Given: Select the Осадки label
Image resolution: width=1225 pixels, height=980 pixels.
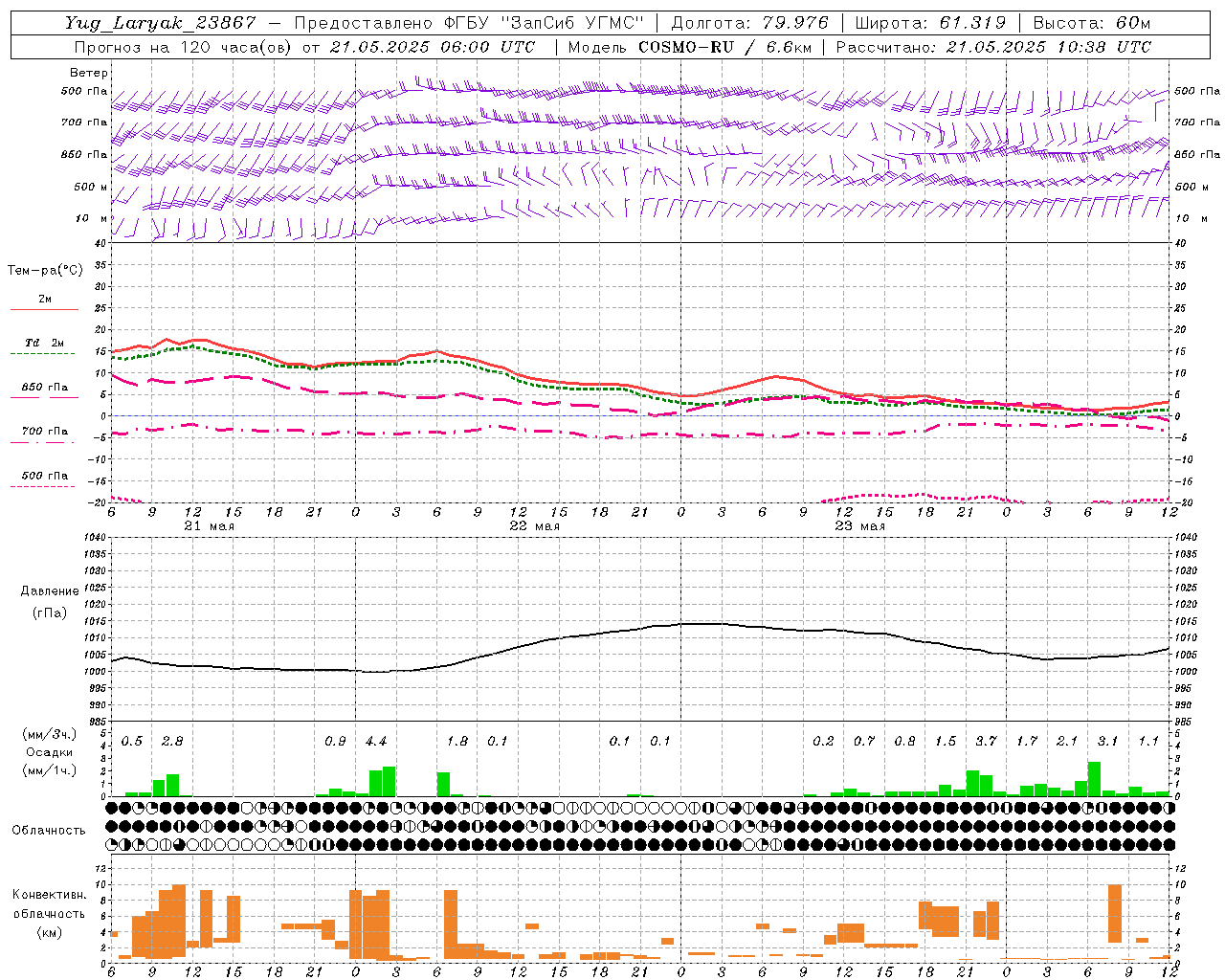Looking at the screenshot, I should coord(50,752).
